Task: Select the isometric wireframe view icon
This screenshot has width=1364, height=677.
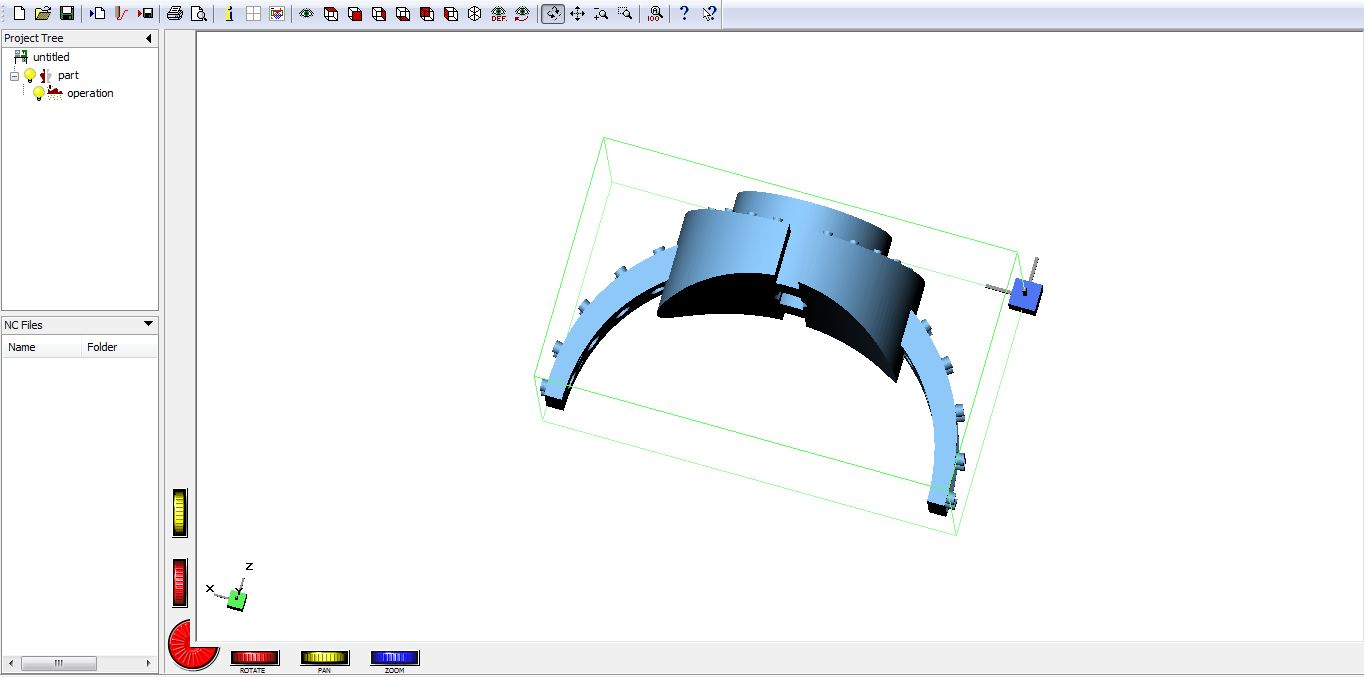Action: [475, 14]
